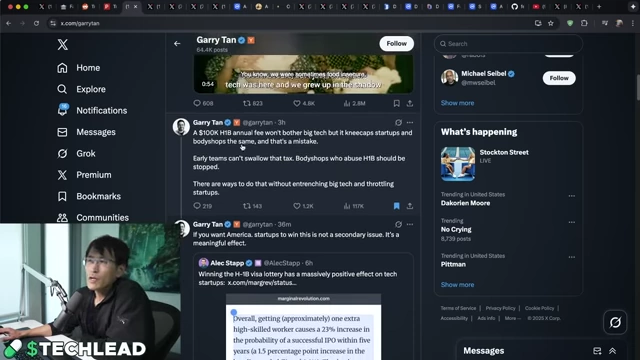The image size is (640, 360).
Task: Bookmark the video post
Action: pos(396,103)
